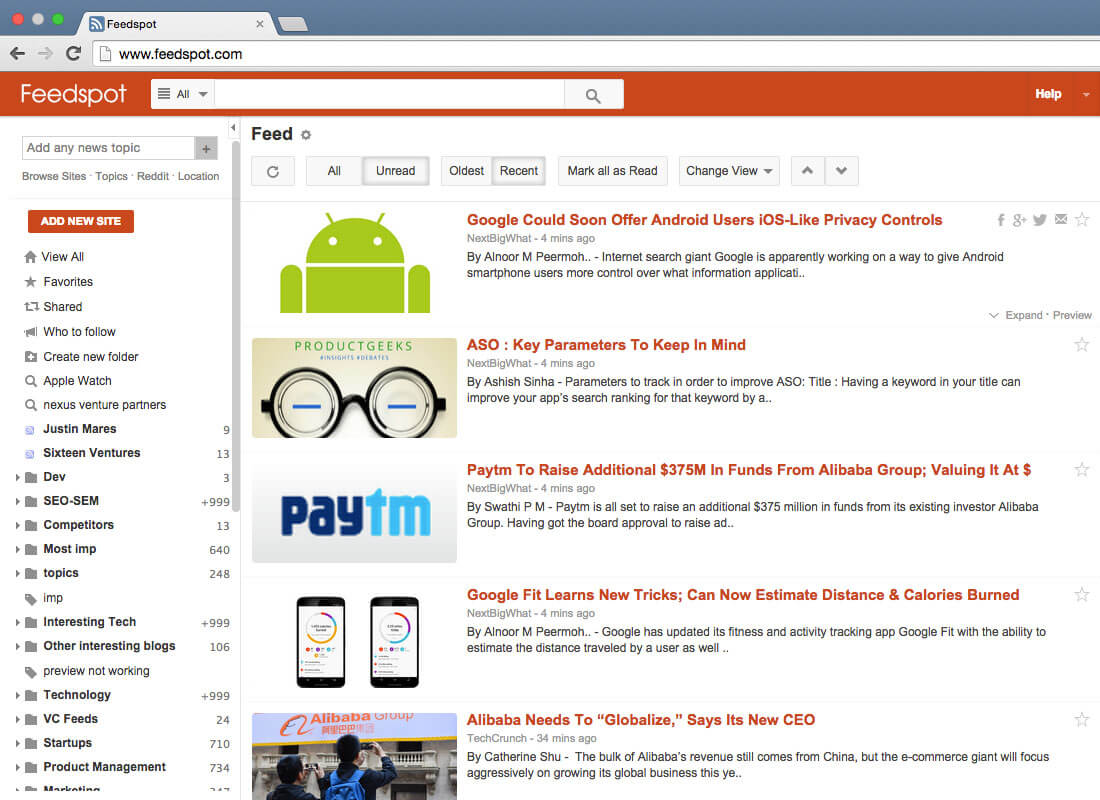The height and width of the screenshot is (800, 1100).
Task: Open the PaytM logo thumbnail
Action: [354, 512]
